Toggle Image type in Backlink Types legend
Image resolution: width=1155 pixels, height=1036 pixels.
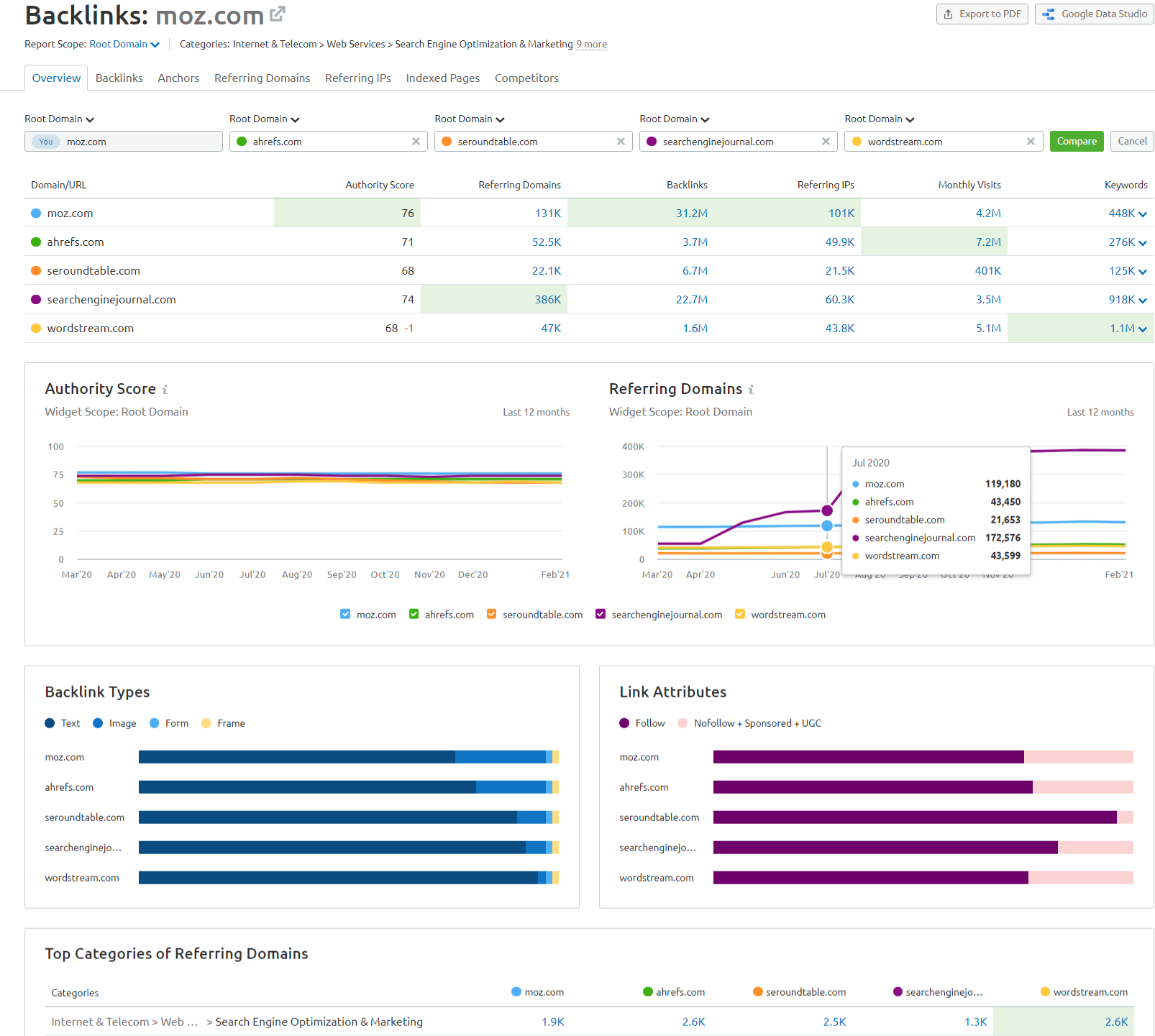(114, 723)
